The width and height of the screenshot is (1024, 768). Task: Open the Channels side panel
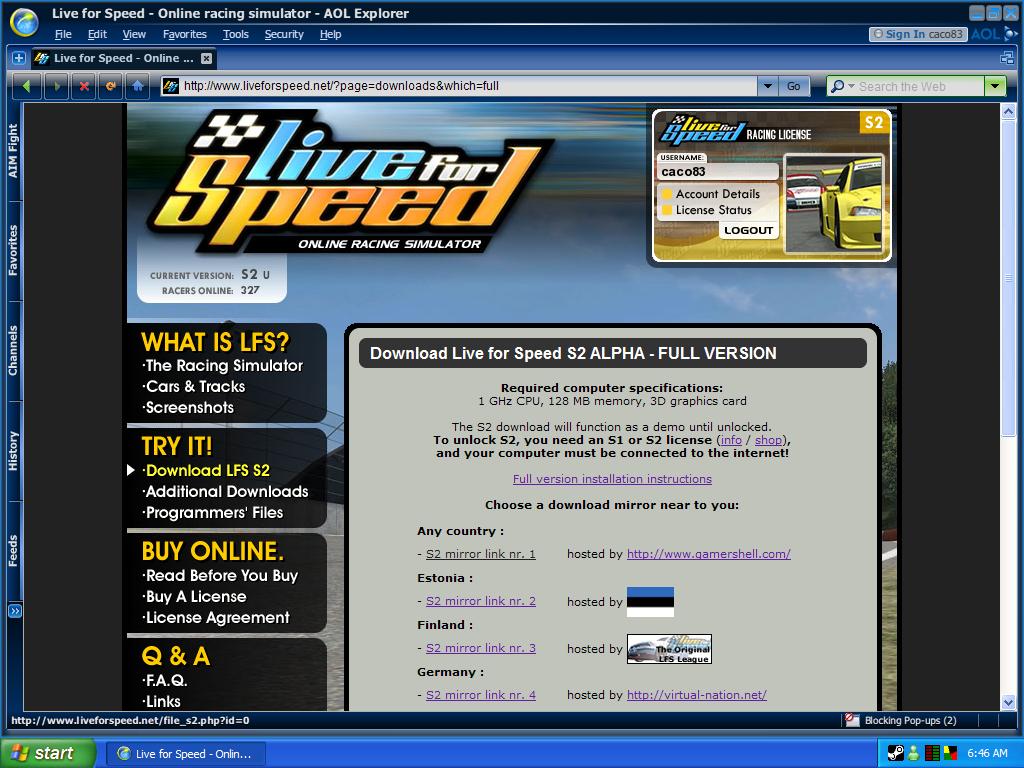pos(13,351)
